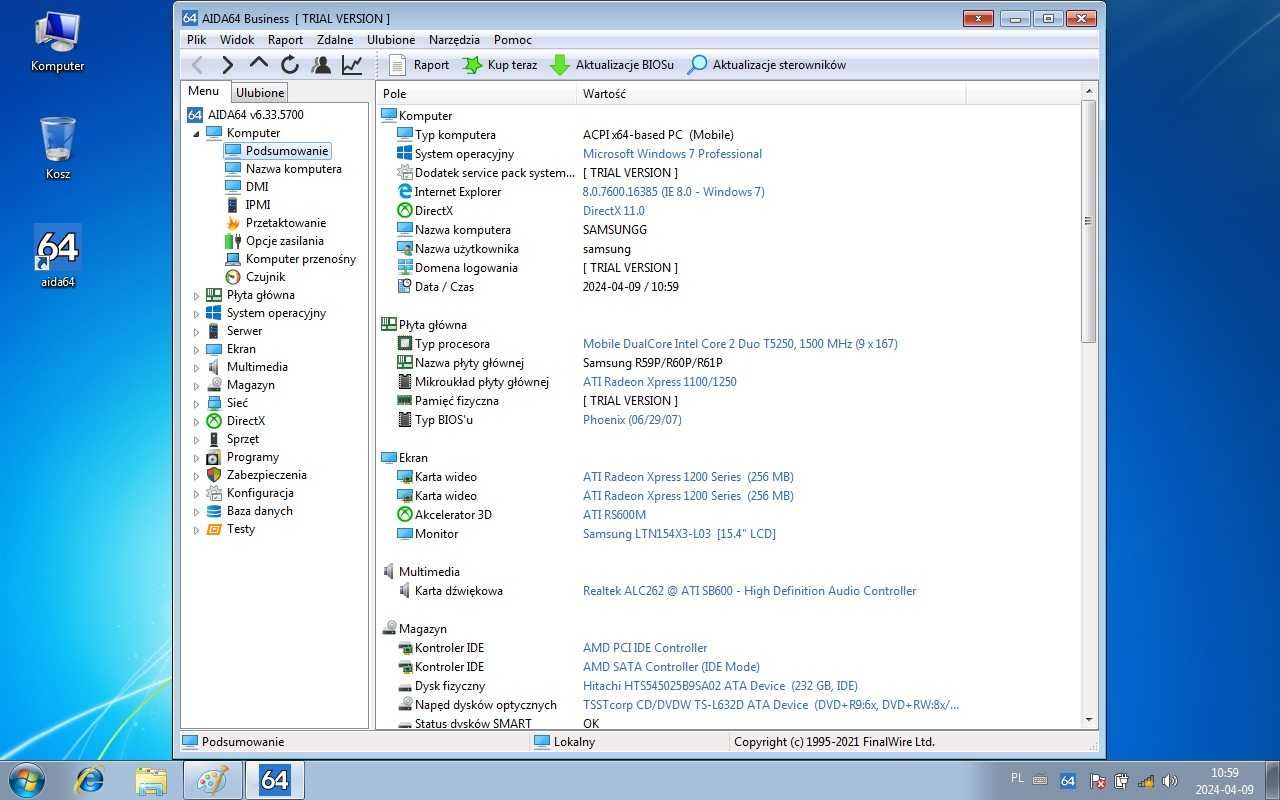Select IPMI tree entry
The image size is (1280, 800).
tap(258, 205)
